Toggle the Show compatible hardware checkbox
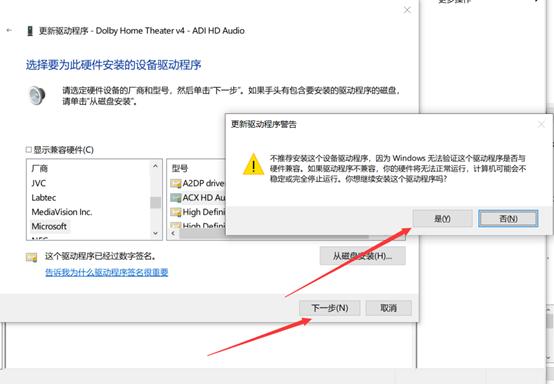This screenshot has height=384, width=554. pyautogui.click(x=29, y=150)
